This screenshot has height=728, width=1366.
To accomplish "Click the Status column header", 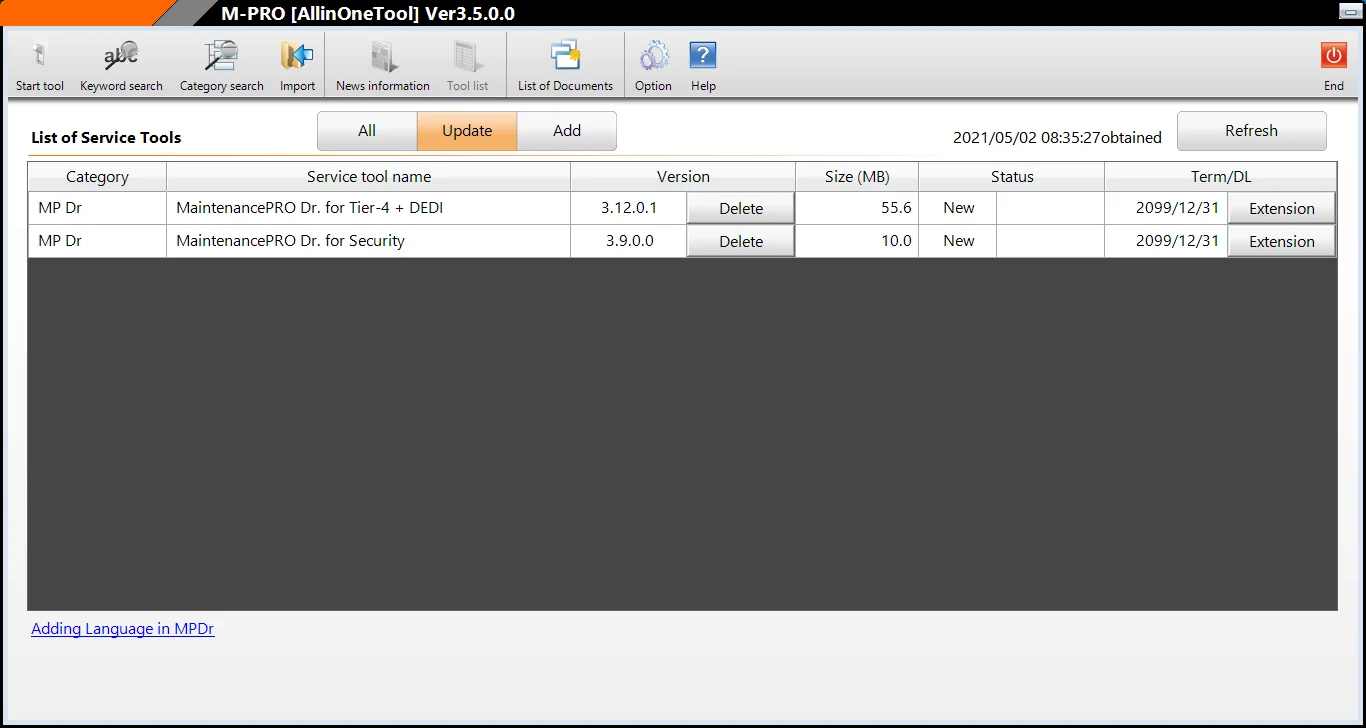I will tap(1012, 177).
